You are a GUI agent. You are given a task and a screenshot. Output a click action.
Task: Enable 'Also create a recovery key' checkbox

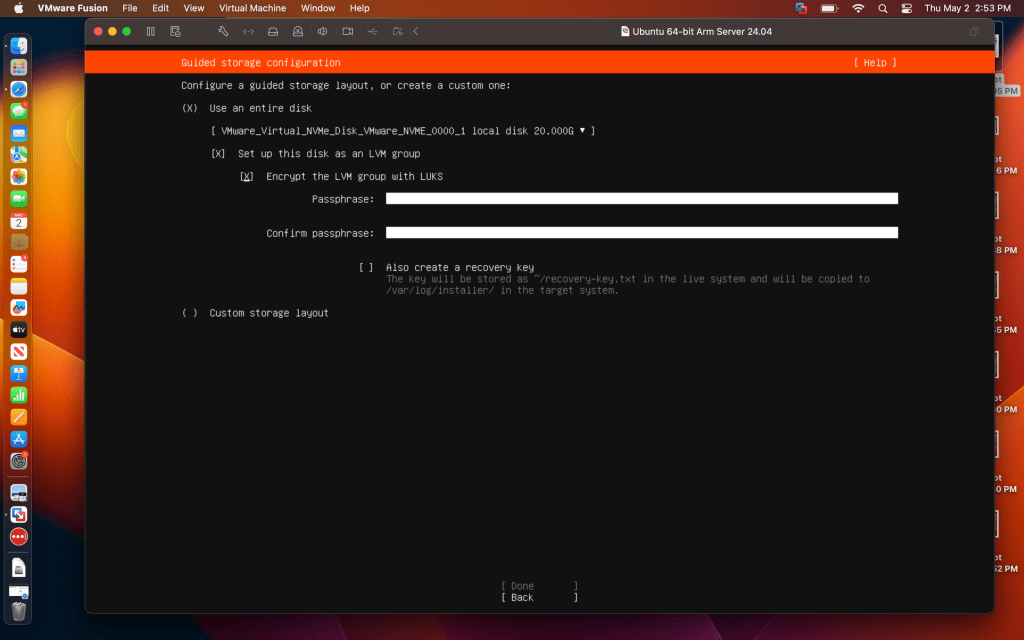pyautogui.click(x=366, y=268)
